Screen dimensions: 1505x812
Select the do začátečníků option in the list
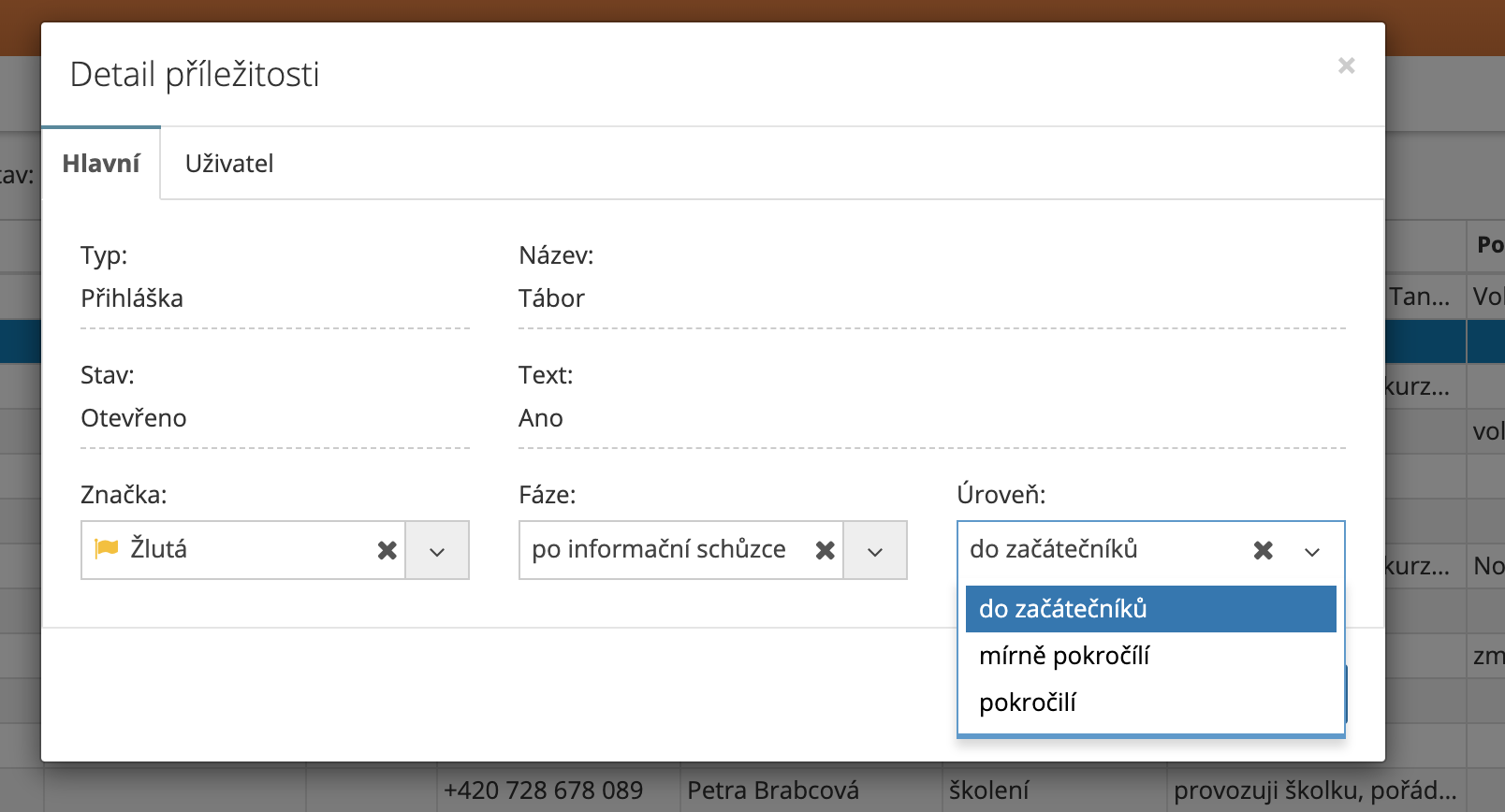point(1150,609)
